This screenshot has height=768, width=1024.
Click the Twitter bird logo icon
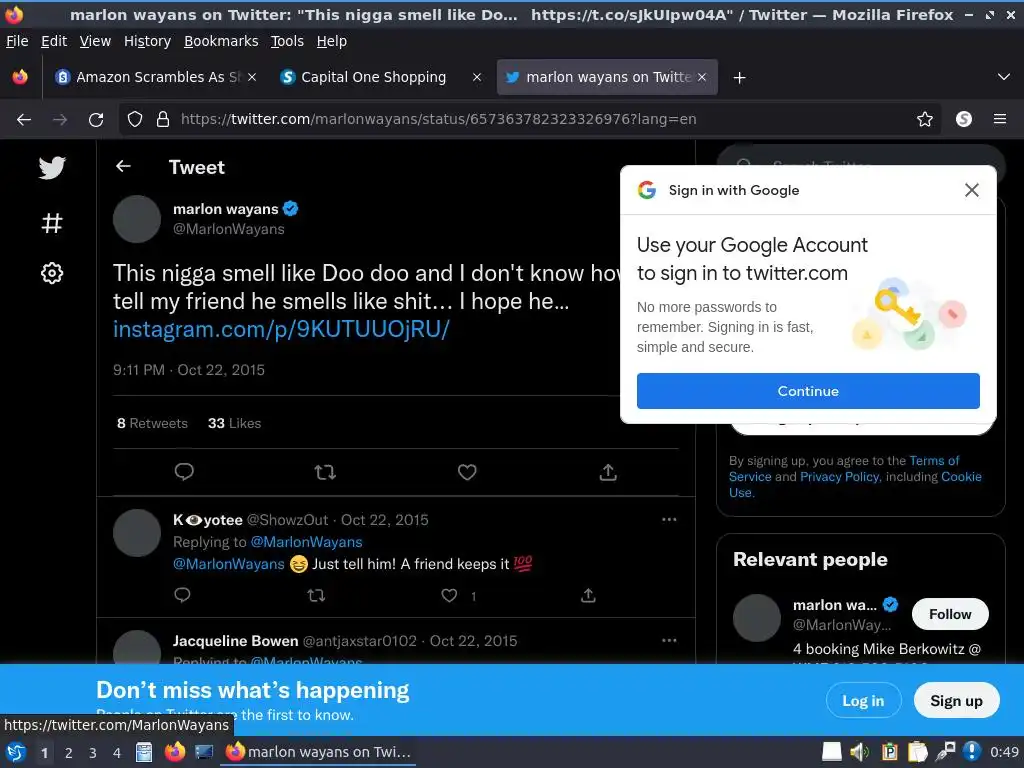[x=52, y=168]
